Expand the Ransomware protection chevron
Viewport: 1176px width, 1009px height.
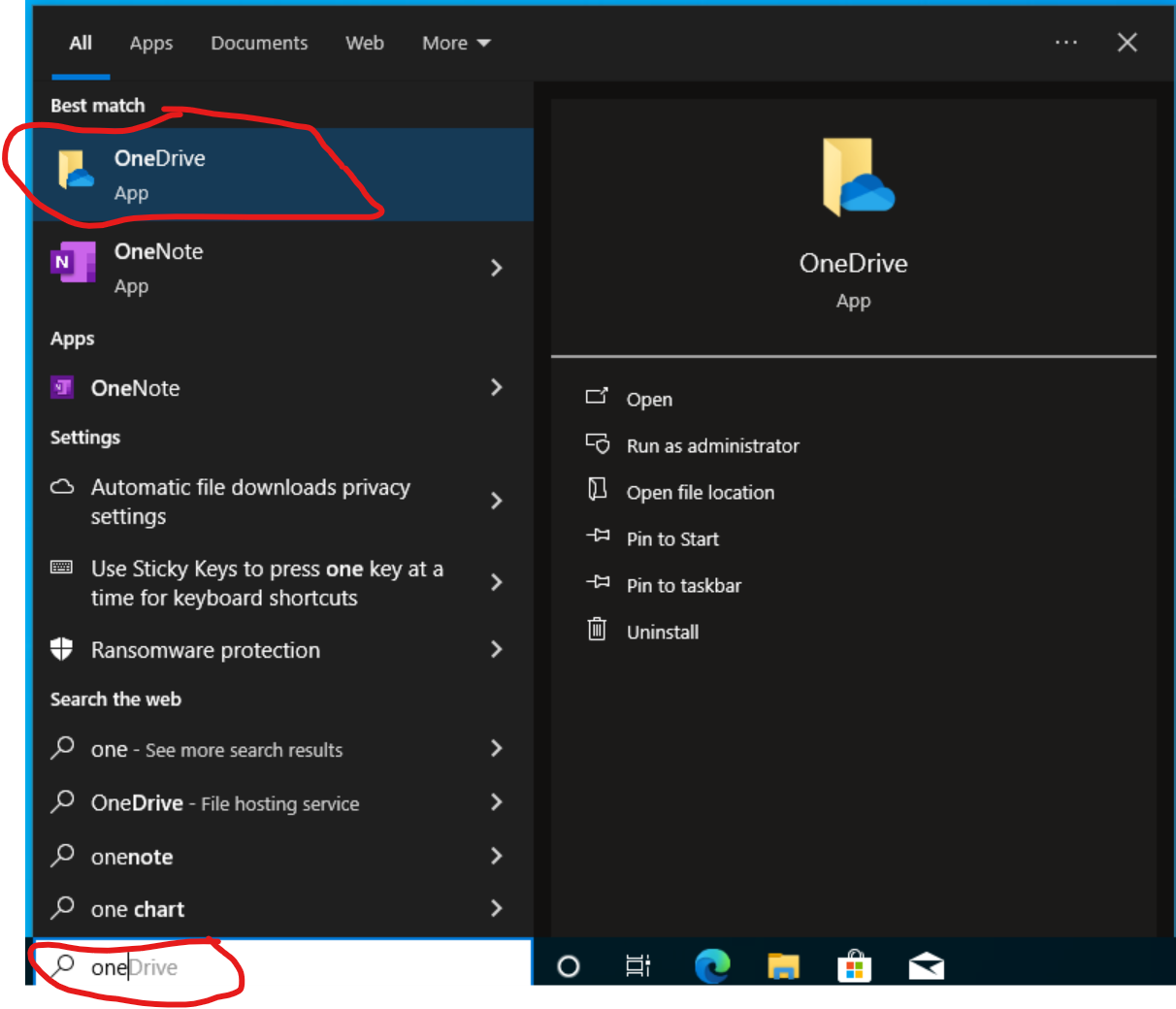tap(497, 649)
